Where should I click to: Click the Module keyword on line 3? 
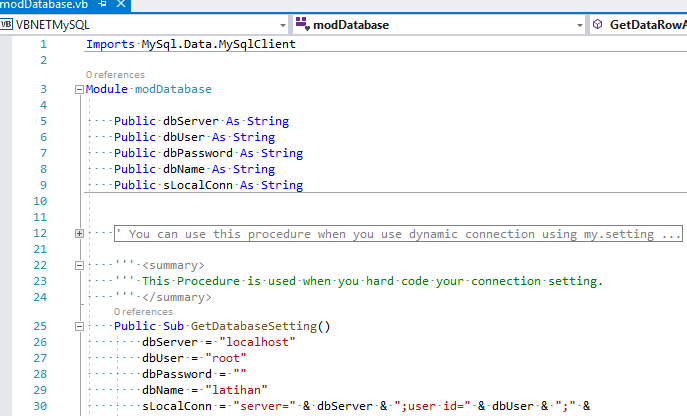tap(106, 89)
